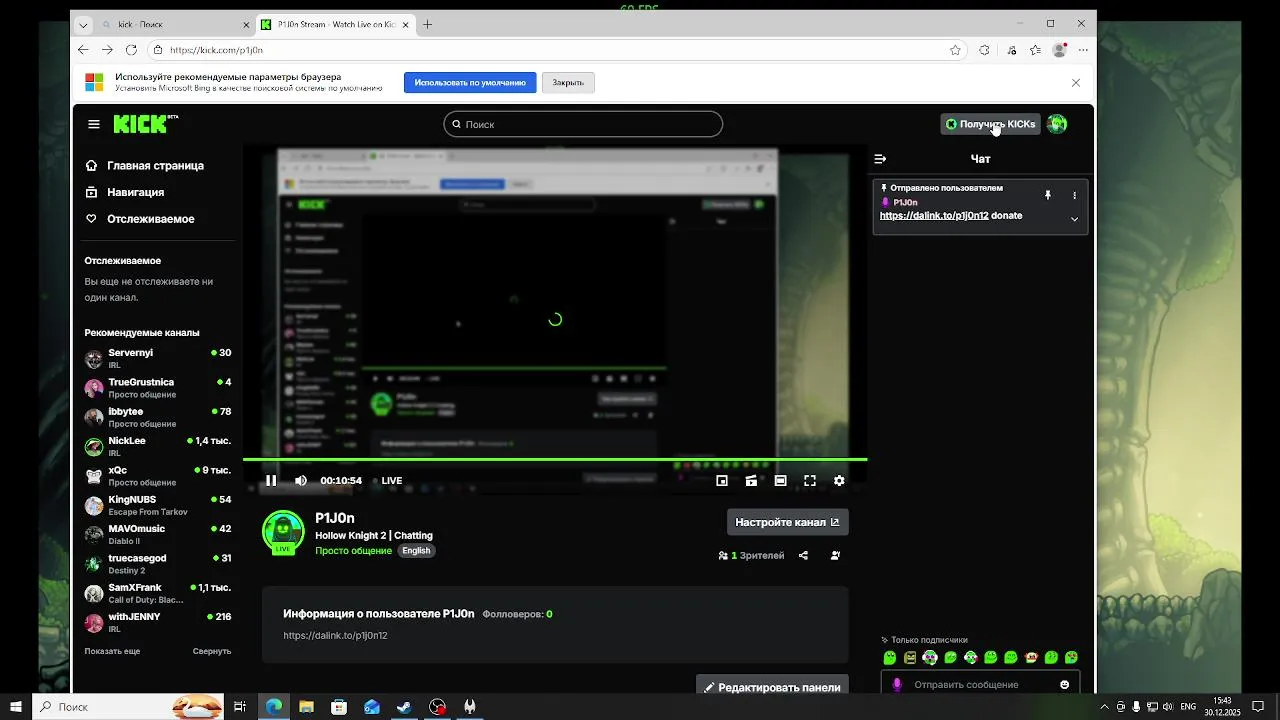Insert the first green emote in the chat row
This screenshot has height=720, width=1280.
coord(890,658)
